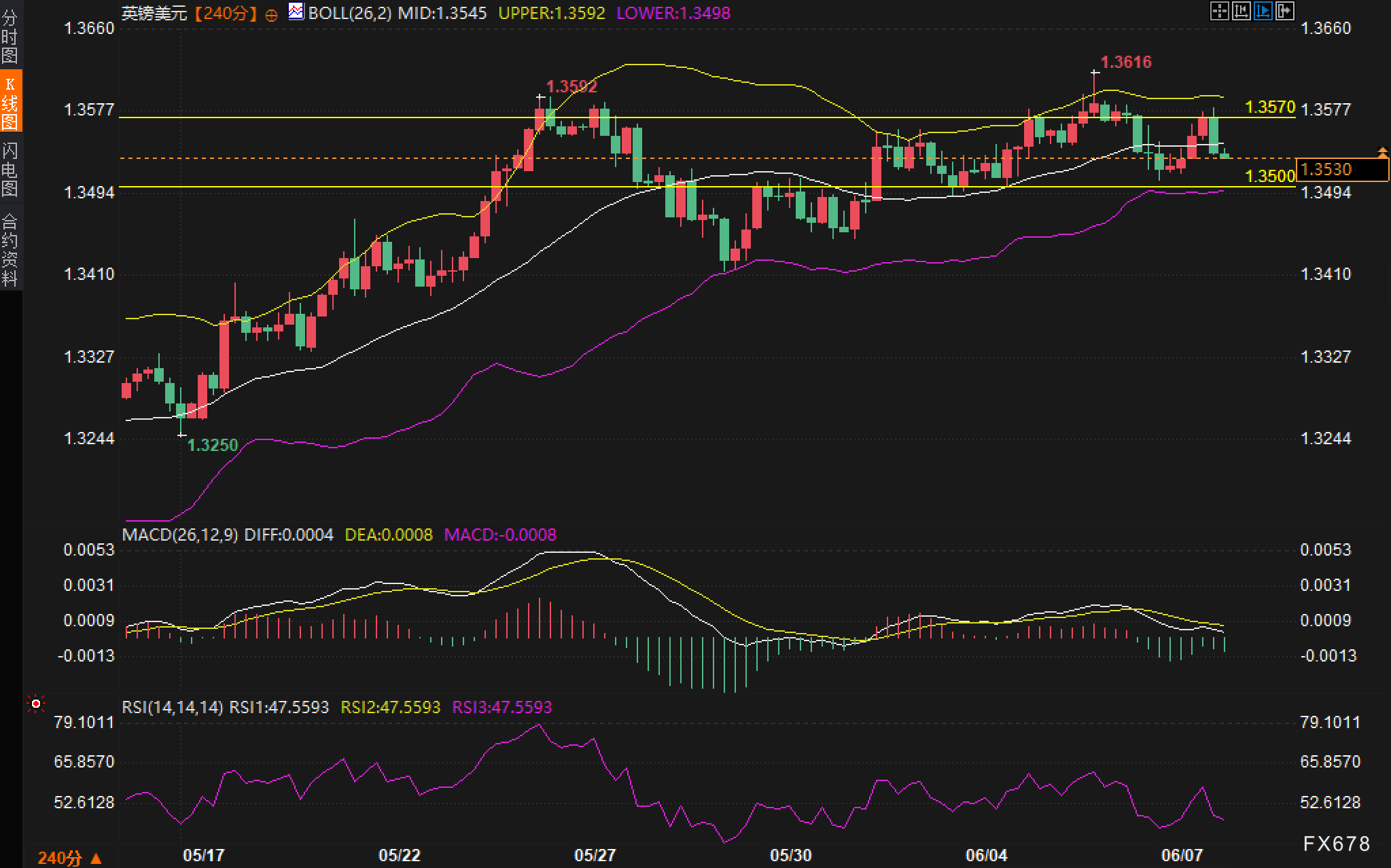This screenshot has width=1391, height=868.
Task: Click the RSI(14,14,14) indicator label
Action: pyautogui.click(x=172, y=707)
